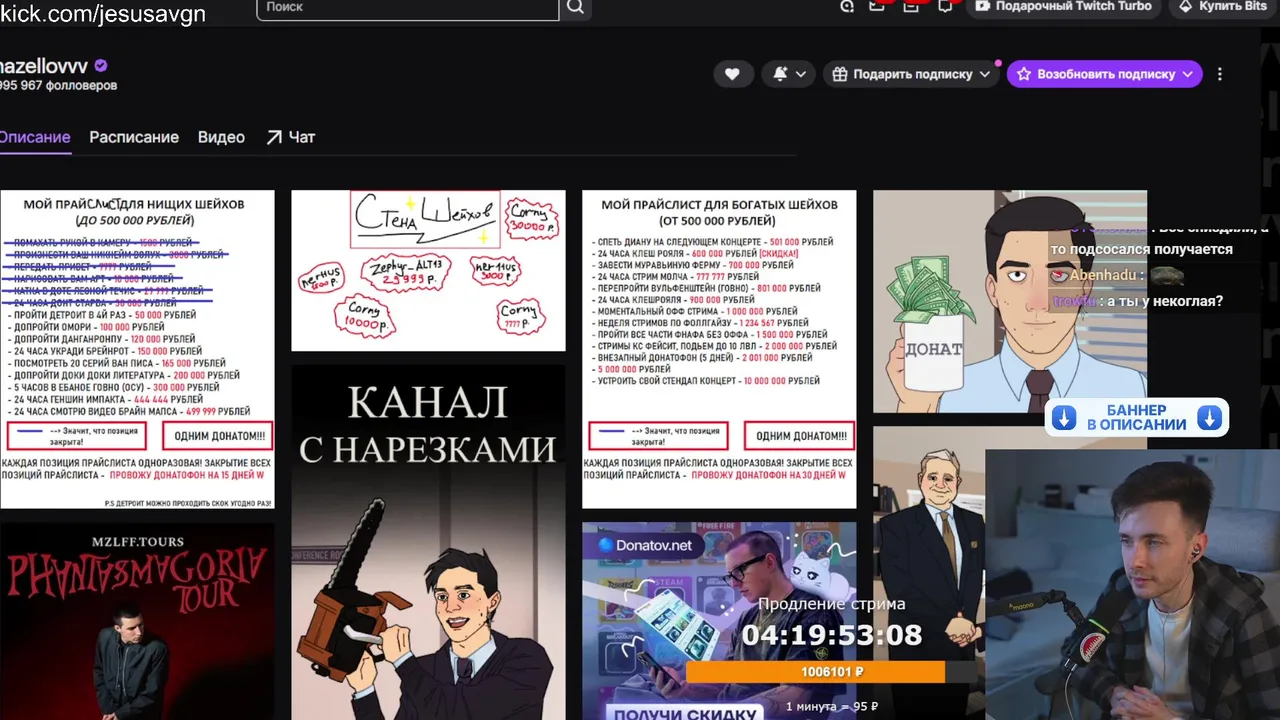
Task: Click the Продление стрима label
Action: pyautogui.click(x=832, y=604)
